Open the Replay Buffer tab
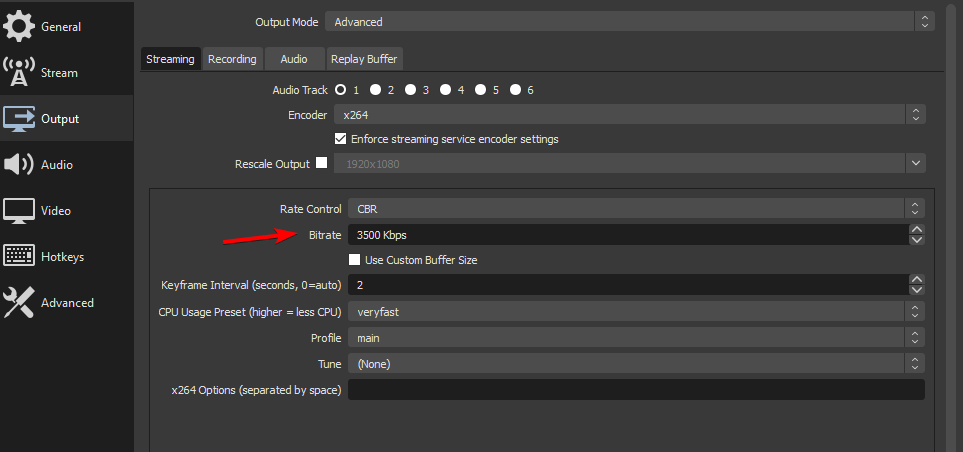Image resolution: width=963 pixels, height=452 pixels. pyautogui.click(x=365, y=59)
